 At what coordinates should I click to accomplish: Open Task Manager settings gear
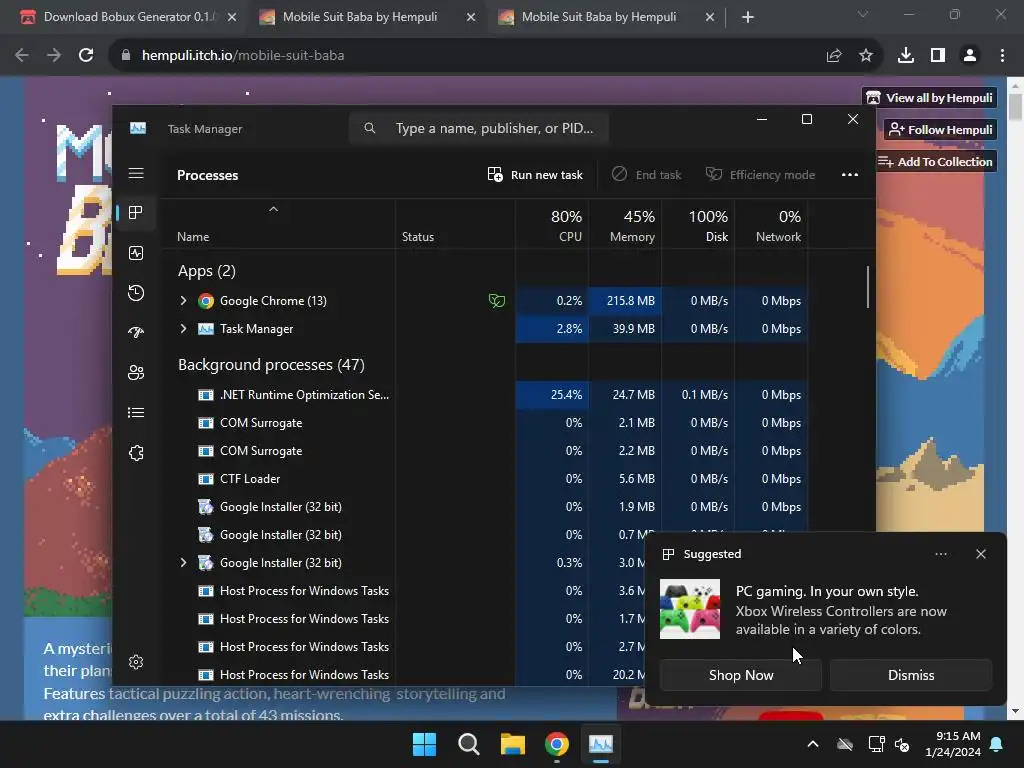point(136,662)
